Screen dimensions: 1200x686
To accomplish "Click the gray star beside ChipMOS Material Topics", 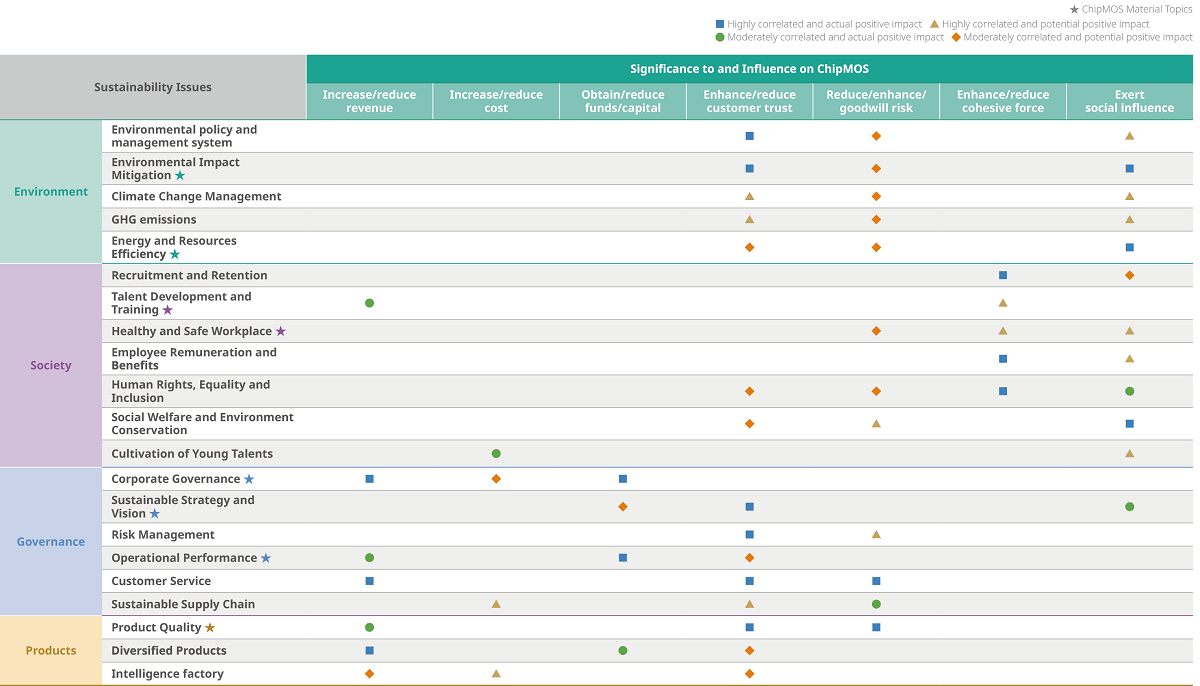I will (x=1074, y=10).
